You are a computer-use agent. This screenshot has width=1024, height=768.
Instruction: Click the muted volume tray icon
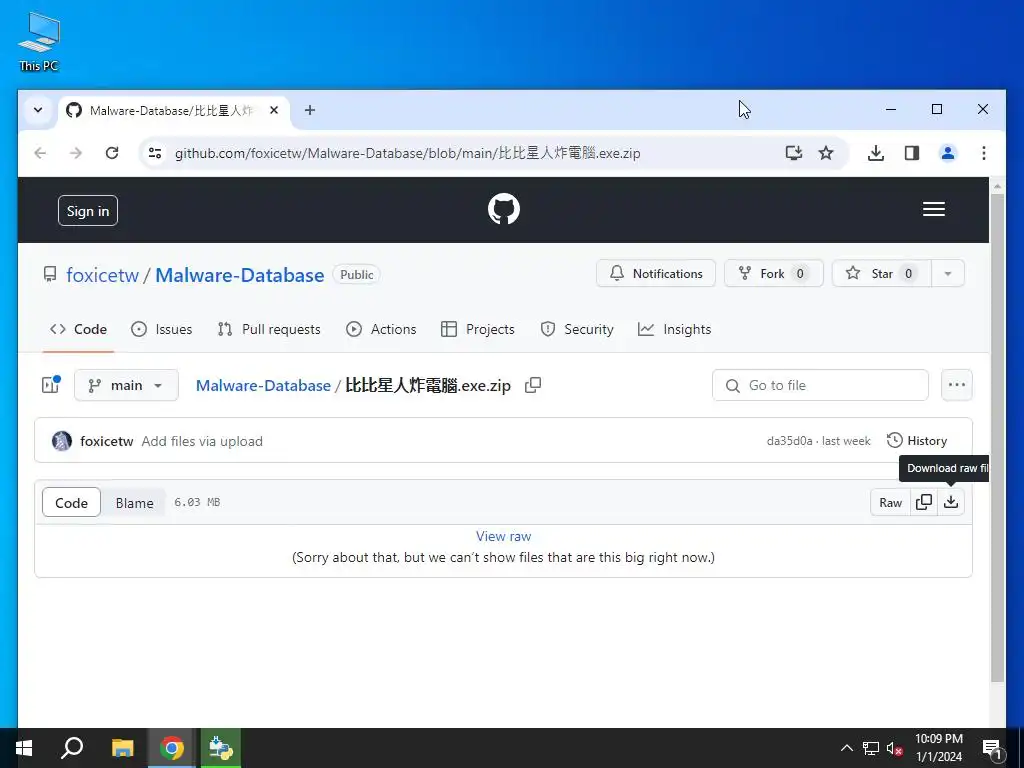pyautogui.click(x=894, y=748)
